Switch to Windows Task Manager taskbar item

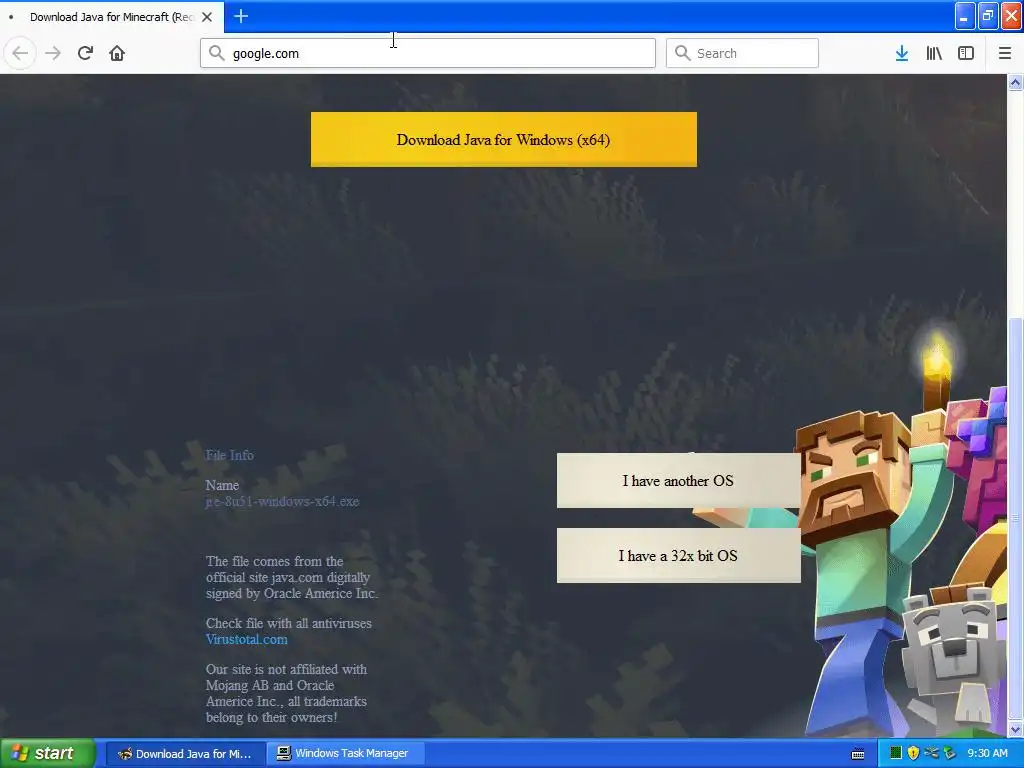tap(345, 754)
